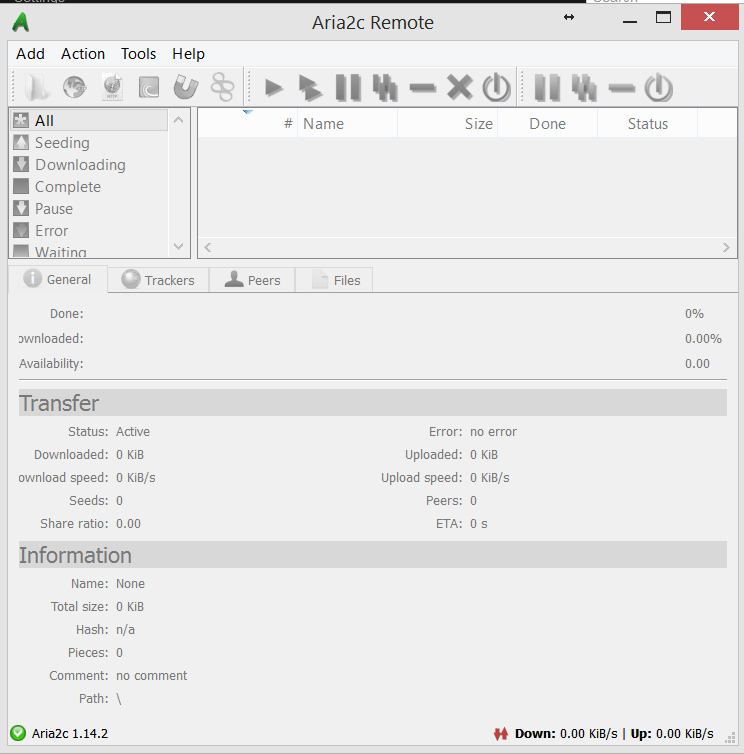744x754 pixels.
Task: Select the Seeding filter in sidebar
Action: (62, 143)
